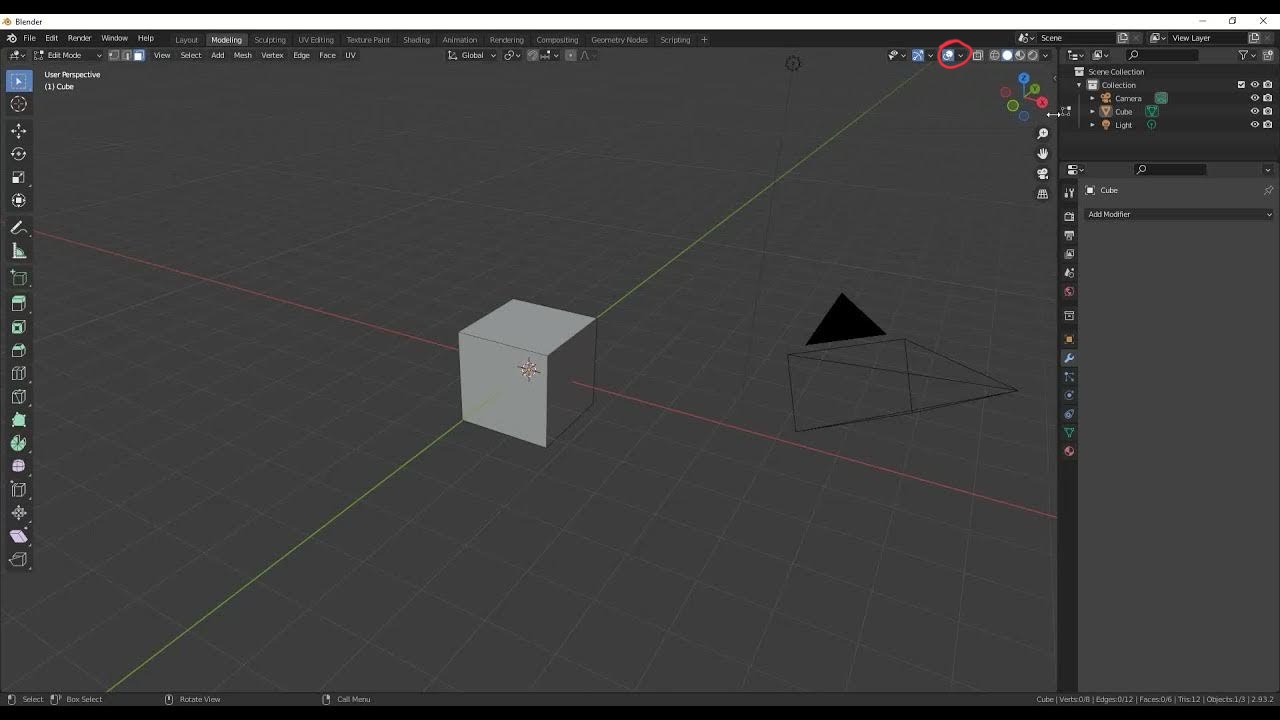Screen dimensions: 1280x720
Task: Select the Poly Build tool
Action: [18, 420]
